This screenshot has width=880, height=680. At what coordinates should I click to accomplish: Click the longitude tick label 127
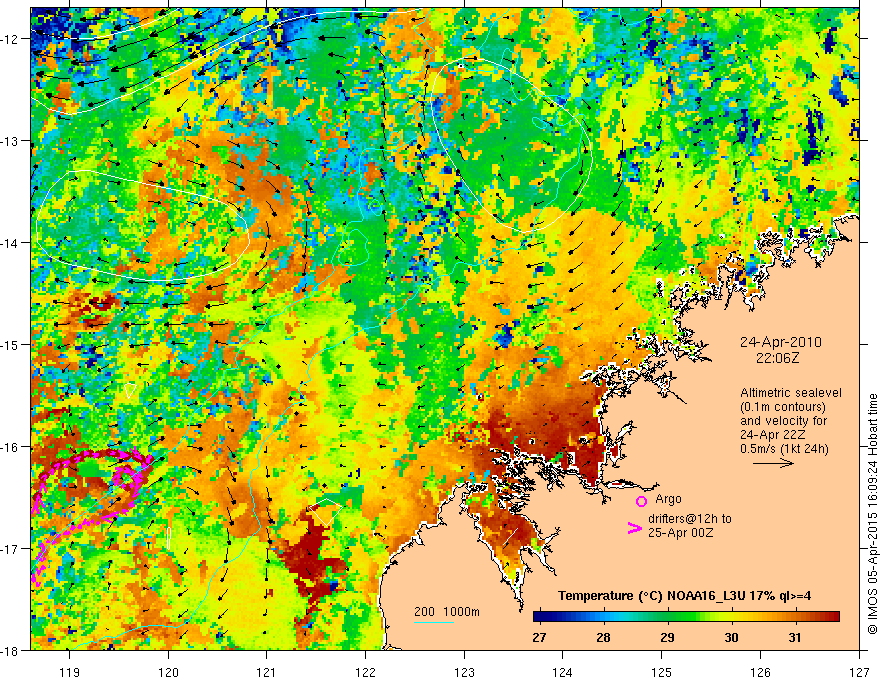click(x=859, y=673)
